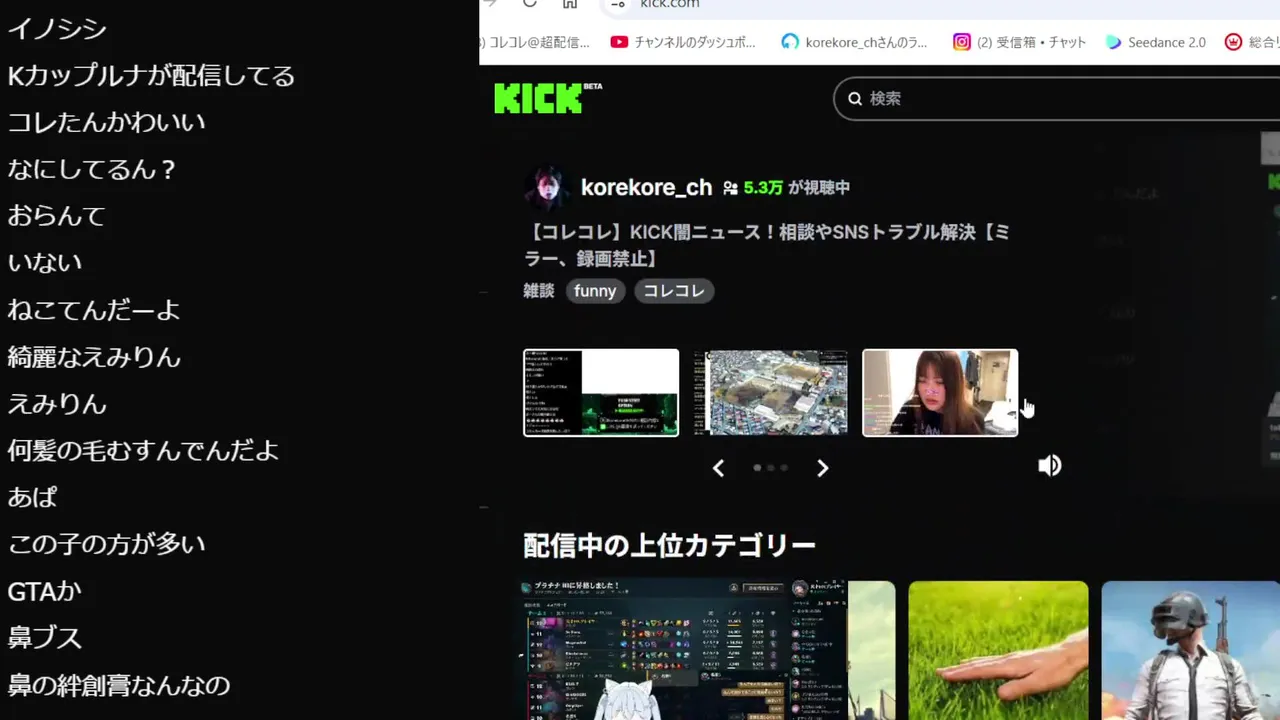Click chat message 鼻の絆創膏なんなの

[119, 685]
